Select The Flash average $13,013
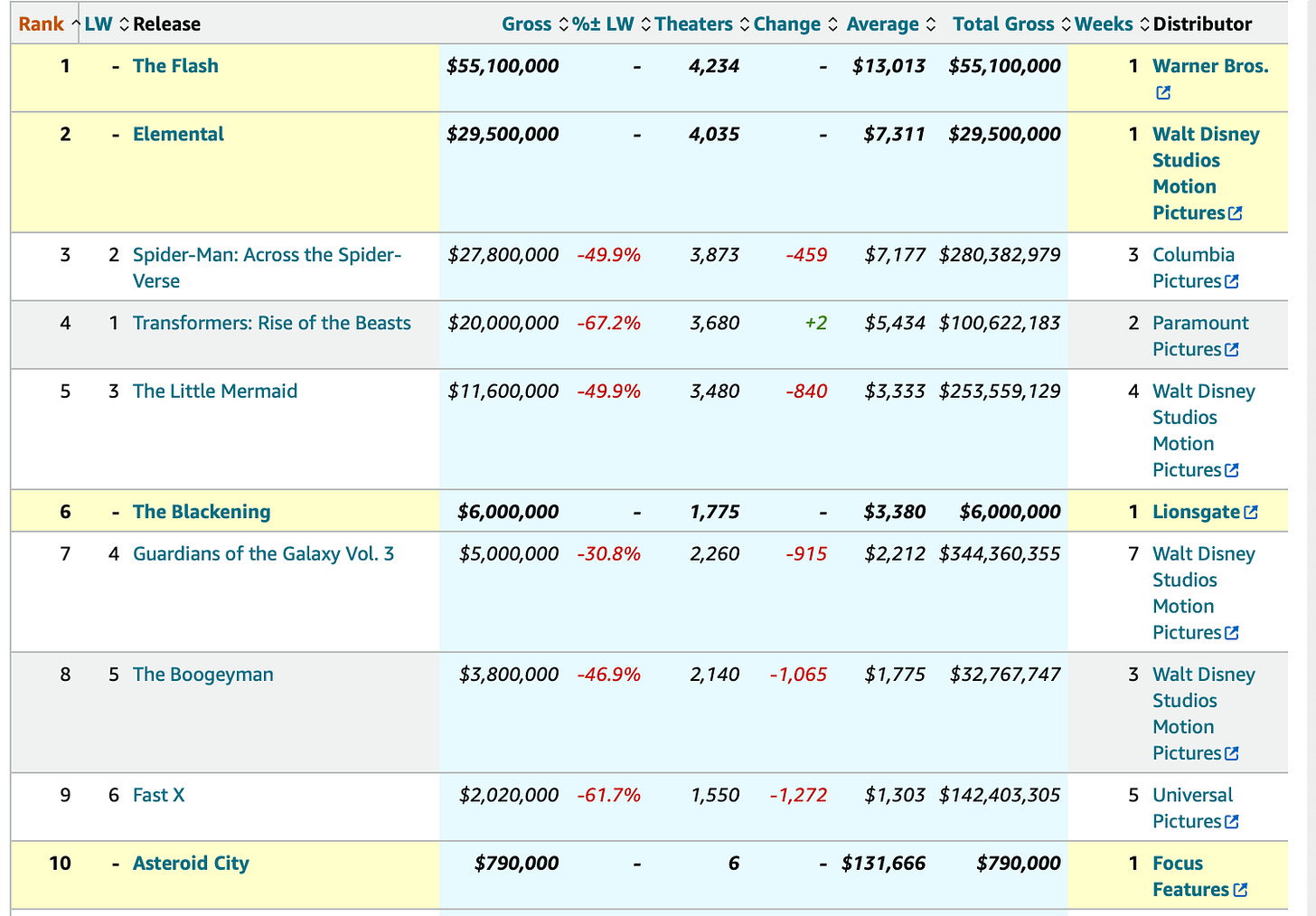The width and height of the screenshot is (1316, 916). click(888, 66)
